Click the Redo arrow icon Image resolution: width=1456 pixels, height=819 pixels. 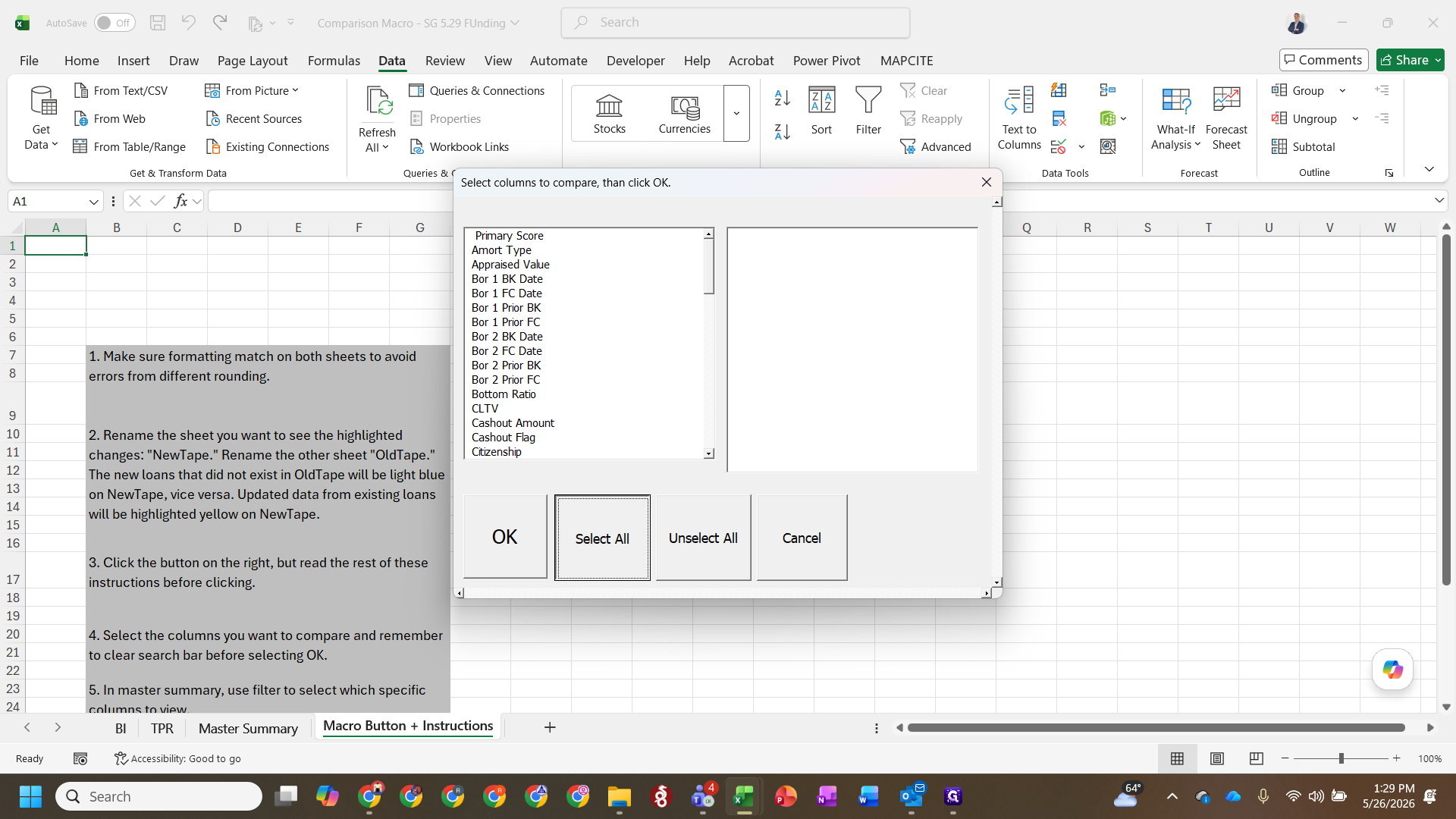click(220, 23)
